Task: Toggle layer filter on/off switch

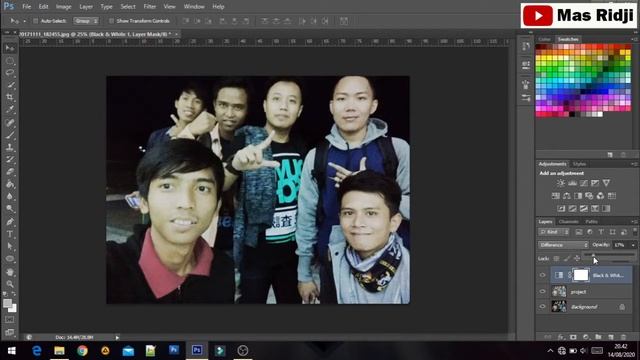Action: 635,231
